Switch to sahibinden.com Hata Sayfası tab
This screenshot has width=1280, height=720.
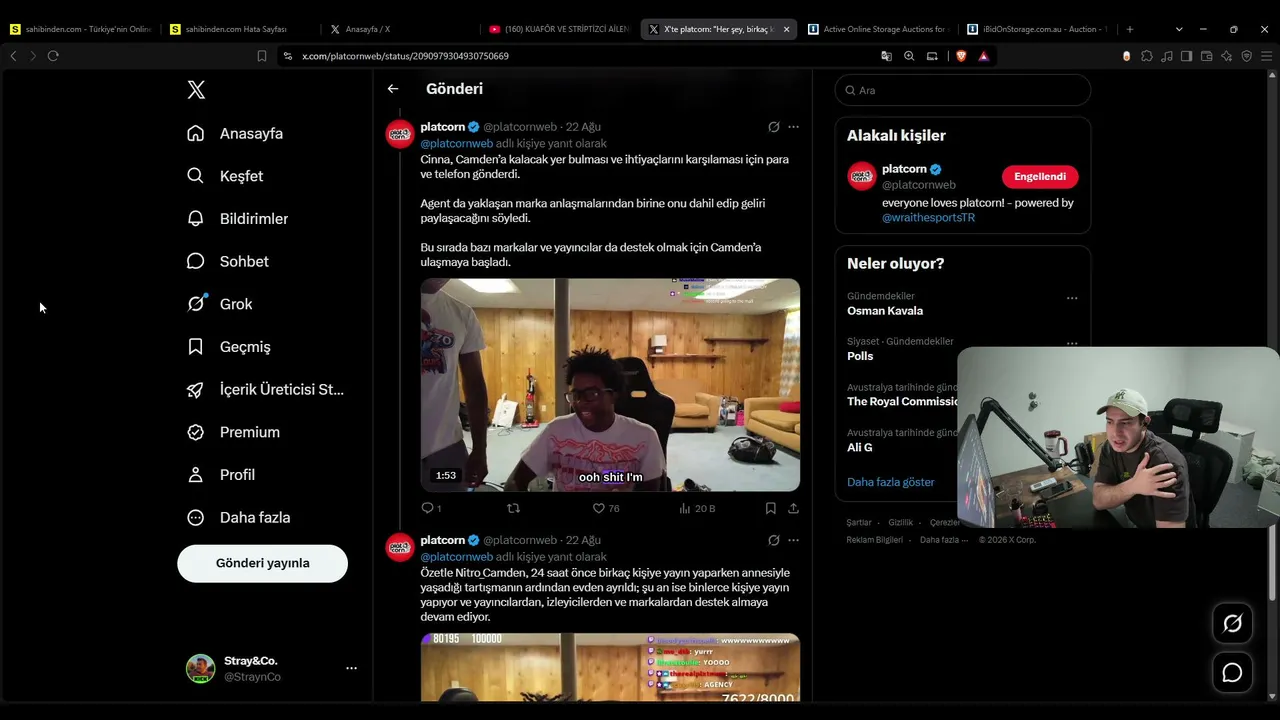pyautogui.click(x=240, y=29)
